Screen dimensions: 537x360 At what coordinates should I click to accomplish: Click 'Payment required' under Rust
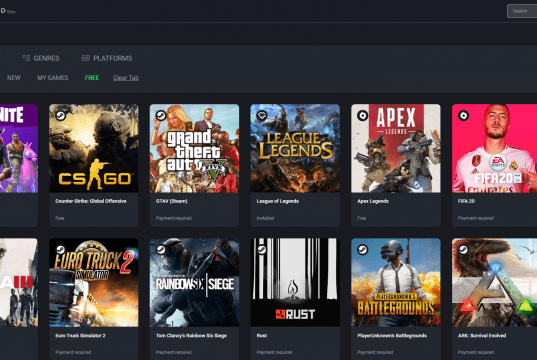(274, 352)
